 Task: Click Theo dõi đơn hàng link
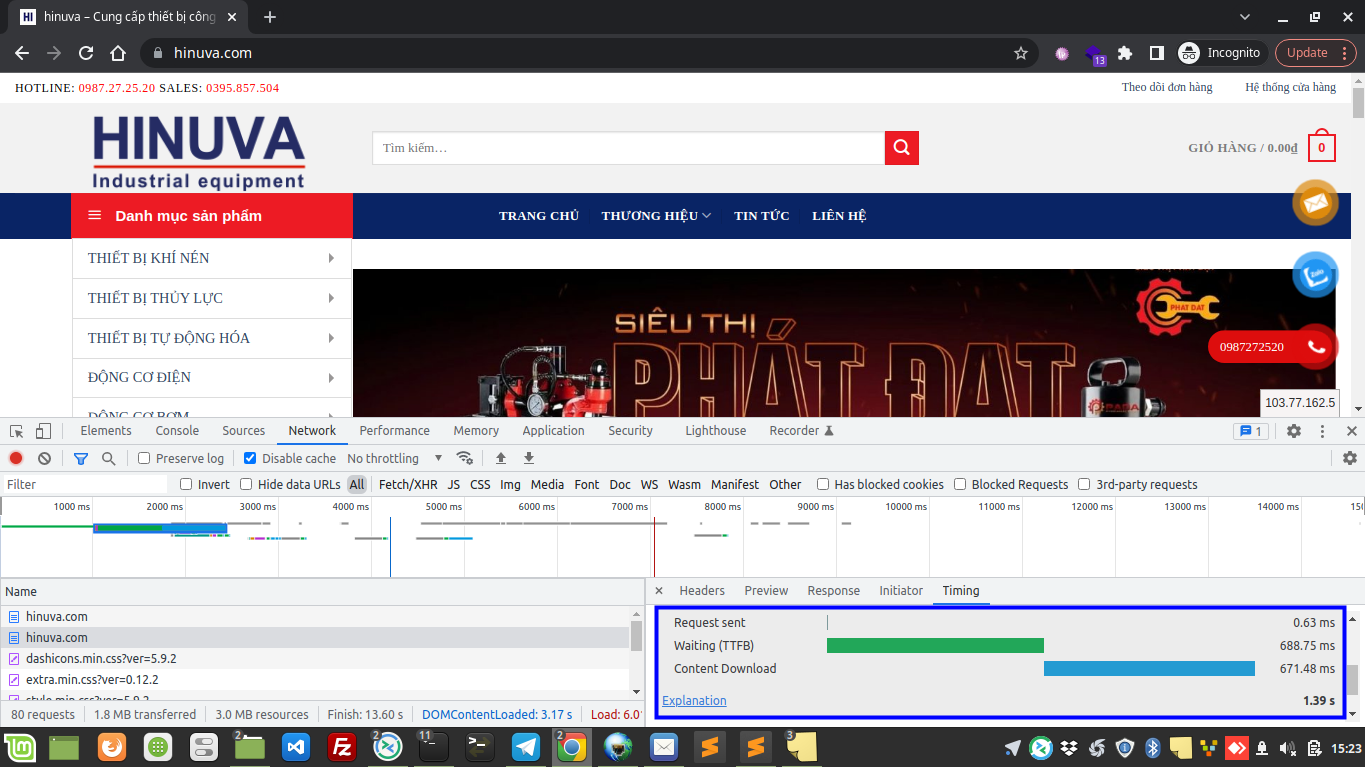pyautogui.click(x=1167, y=88)
